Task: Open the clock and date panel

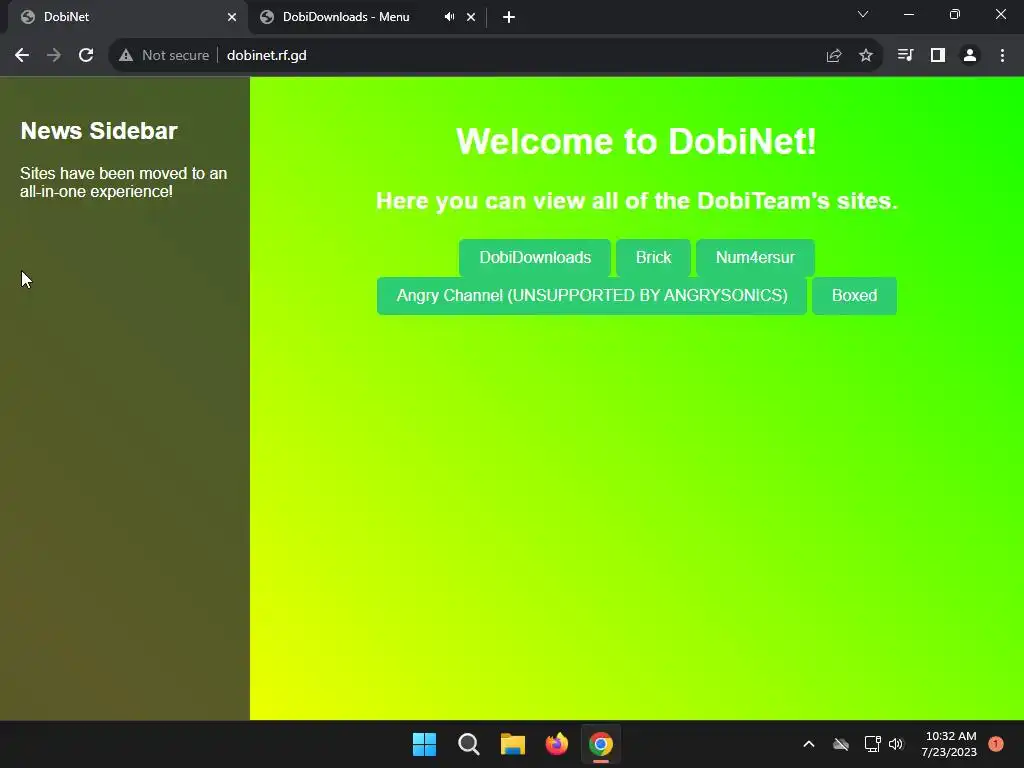Action: point(950,744)
